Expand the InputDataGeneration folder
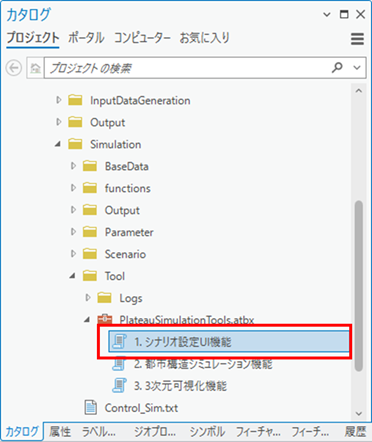The width and height of the screenshot is (372, 442). 59,100
